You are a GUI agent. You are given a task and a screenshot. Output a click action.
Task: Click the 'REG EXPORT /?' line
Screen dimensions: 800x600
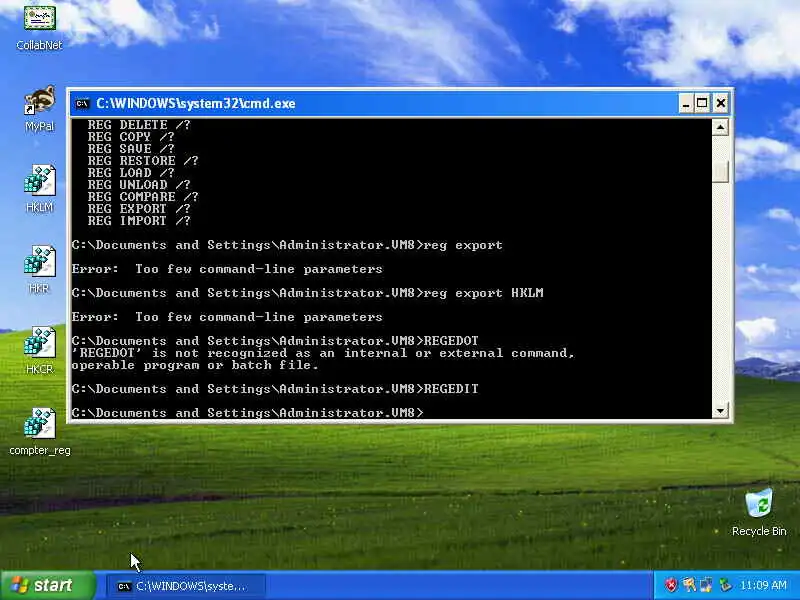point(139,209)
